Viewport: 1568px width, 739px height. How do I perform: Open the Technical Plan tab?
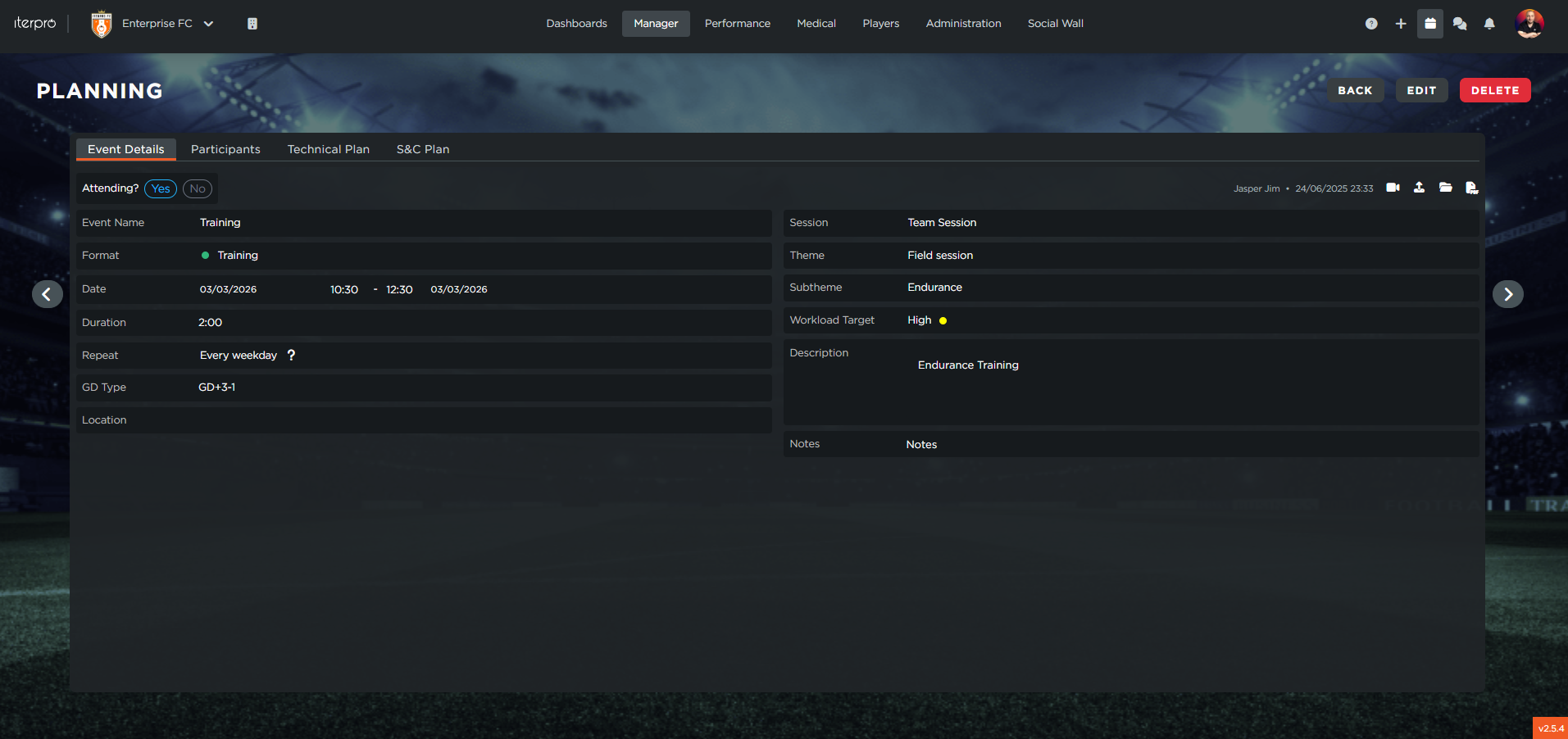pos(328,149)
